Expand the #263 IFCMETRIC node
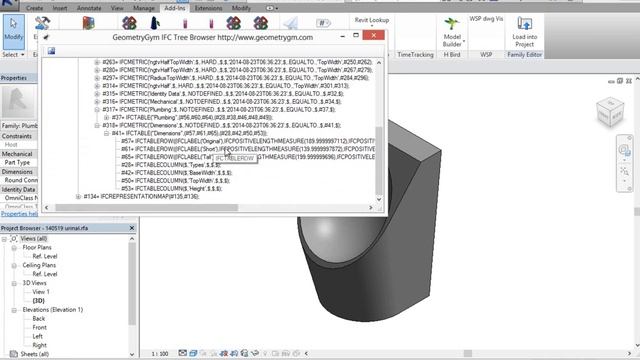Viewport: 640px width, 360px height. pyautogui.click(x=97, y=62)
